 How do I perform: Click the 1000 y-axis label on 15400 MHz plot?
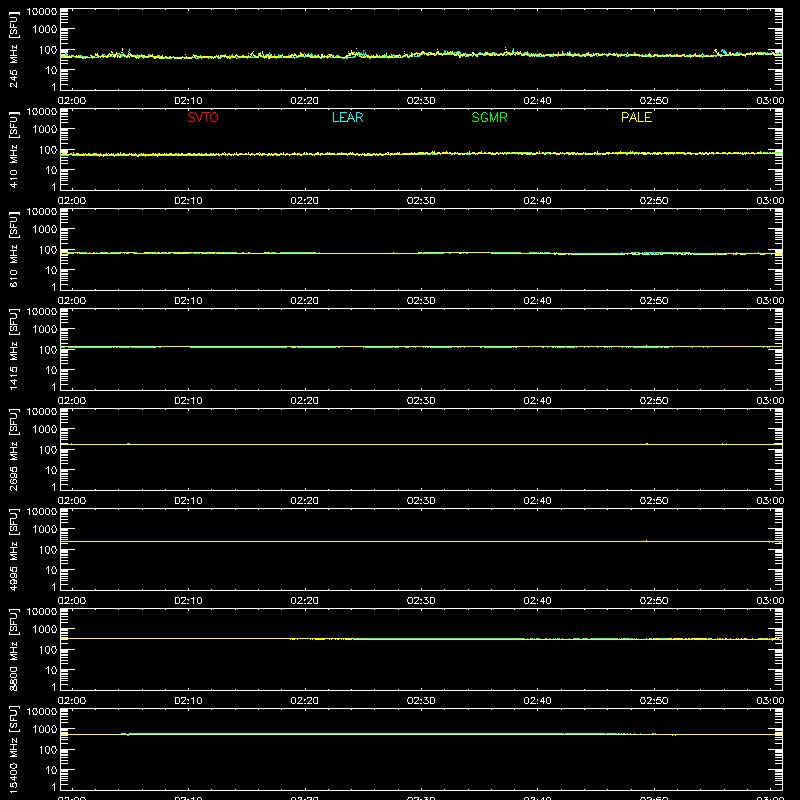tap(45, 729)
